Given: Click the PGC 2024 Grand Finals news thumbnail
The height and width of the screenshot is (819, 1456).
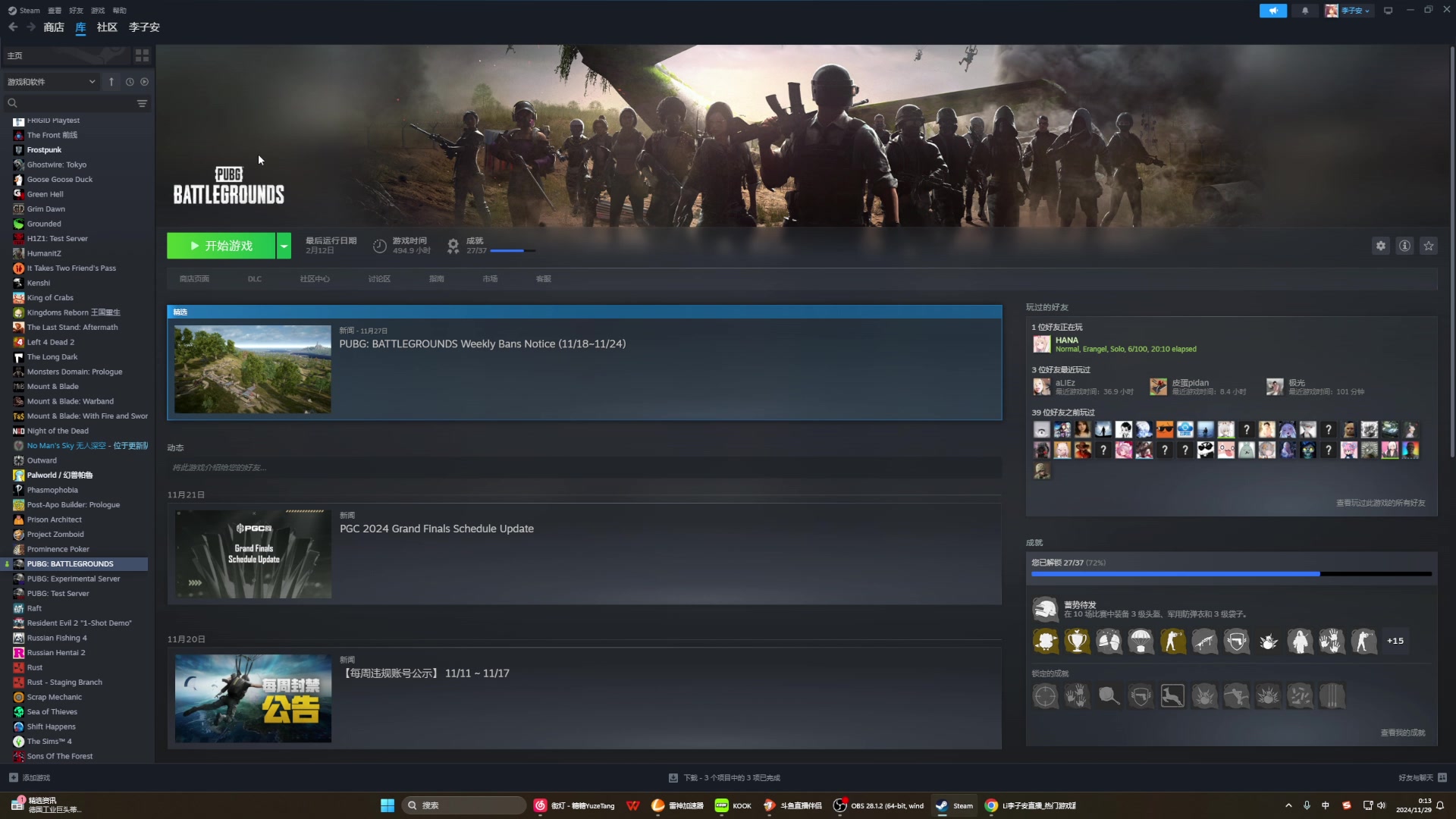Looking at the screenshot, I should tap(252, 553).
